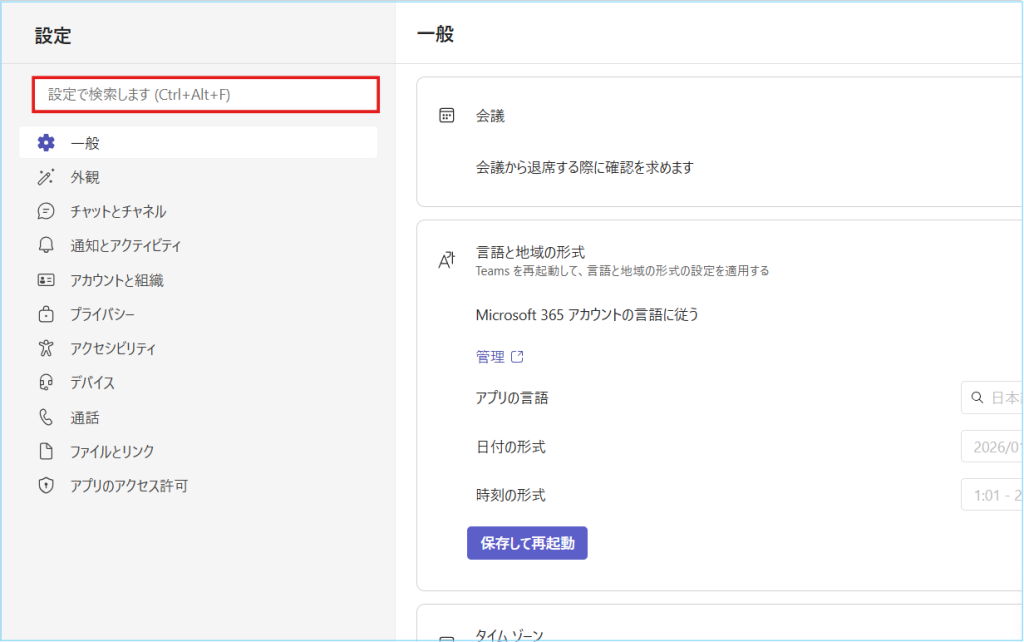Click the shield icon for アプリのアクセス許可
Viewport: 1024px width, 642px height.
click(x=46, y=485)
